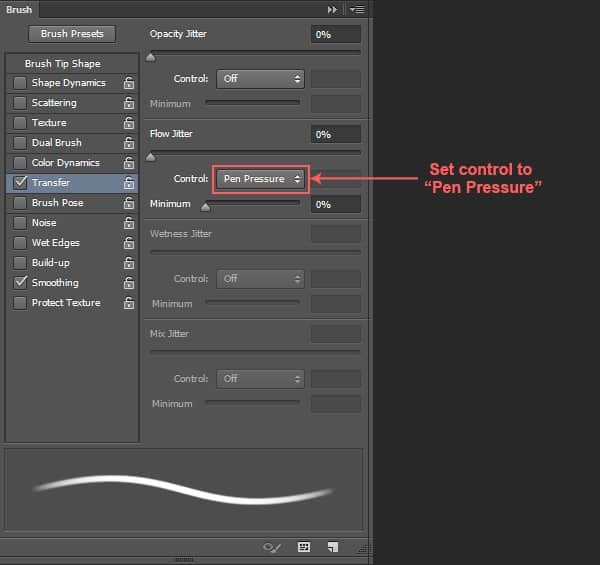The image size is (600, 565).
Task: Enable the Noise checkbox
Action: coord(20,223)
